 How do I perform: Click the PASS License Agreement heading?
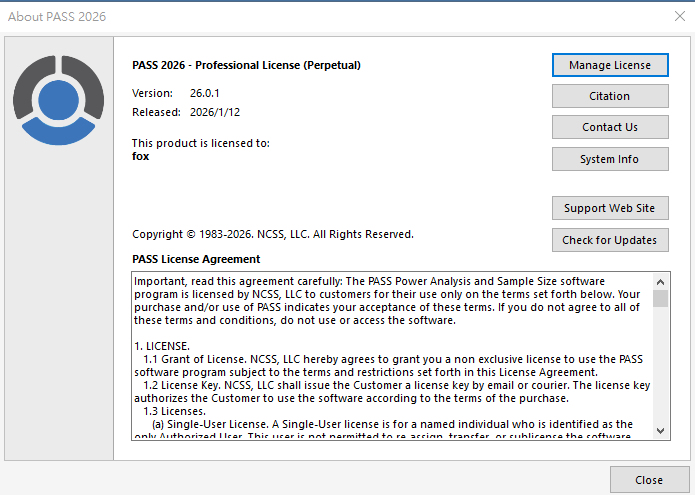[196, 259]
